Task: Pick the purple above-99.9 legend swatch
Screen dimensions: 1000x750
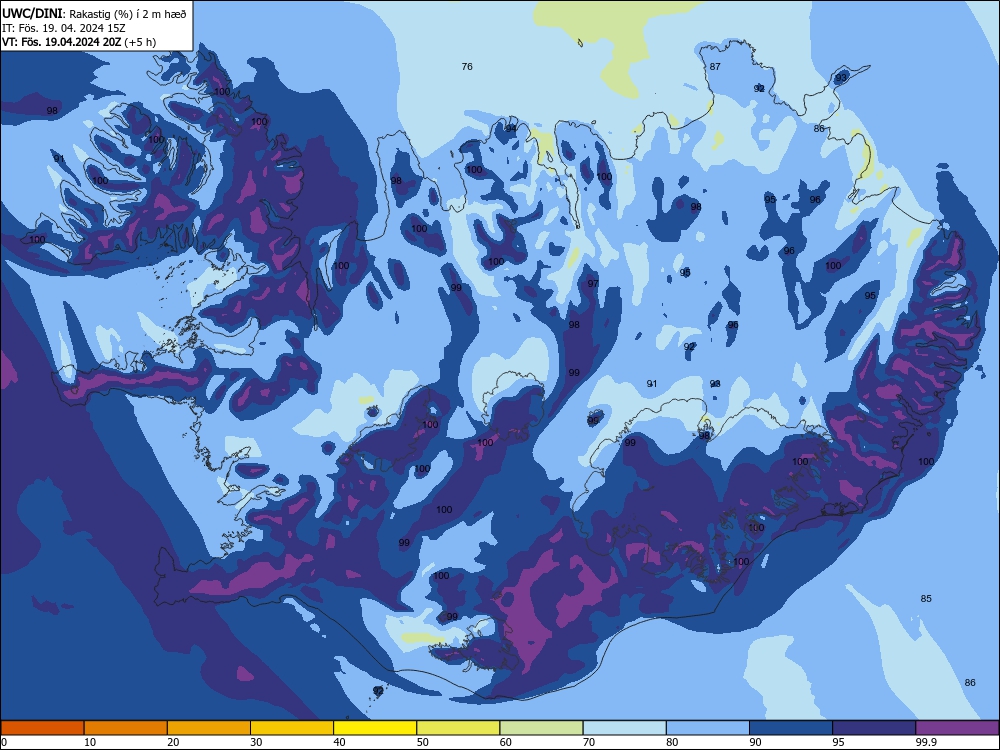Action: coord(957,728)
